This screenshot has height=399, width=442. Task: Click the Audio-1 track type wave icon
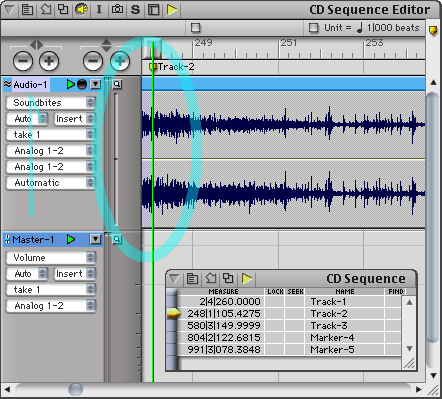(x=7, y=84)
